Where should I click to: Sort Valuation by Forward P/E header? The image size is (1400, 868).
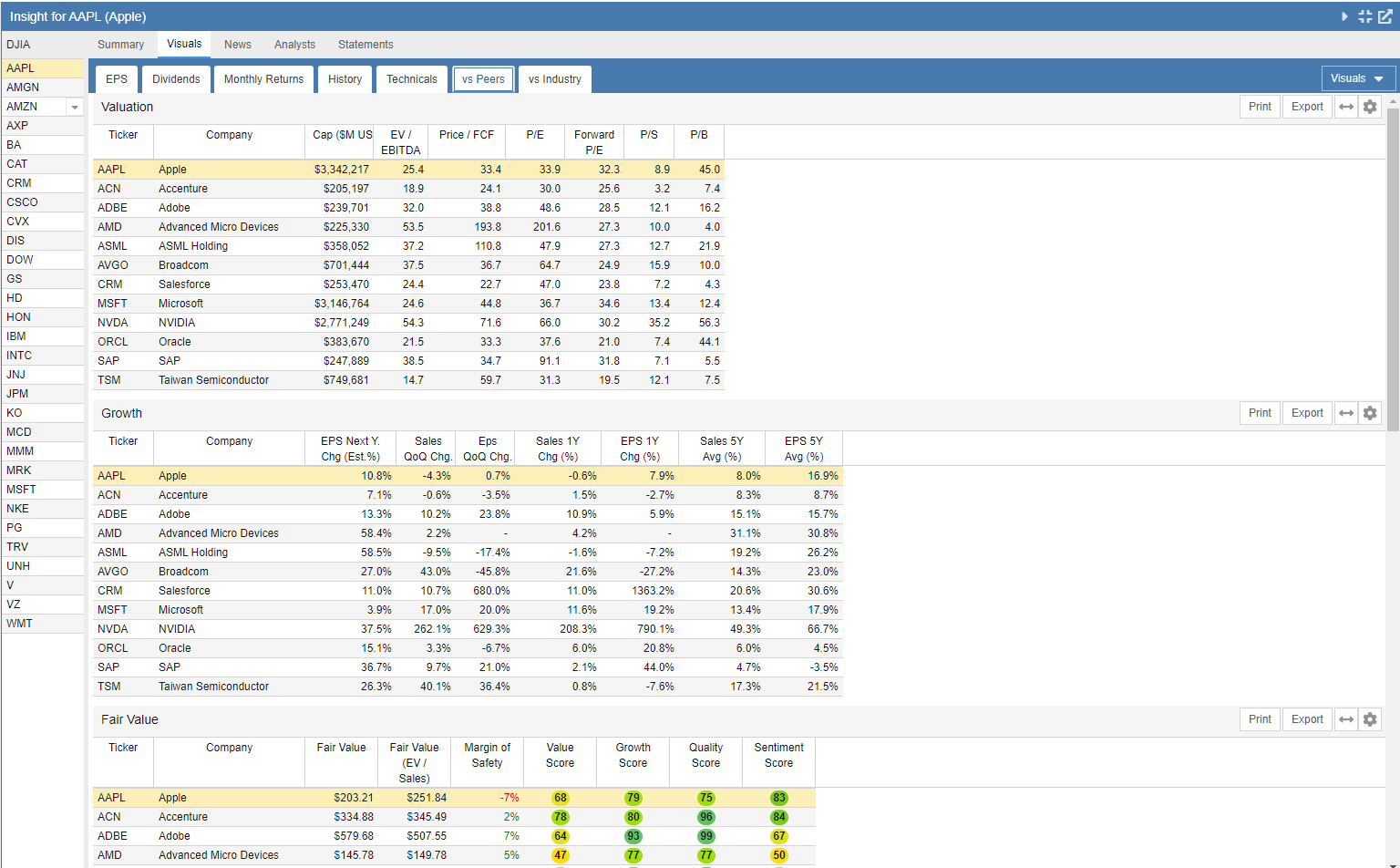(x=594, y=142)
